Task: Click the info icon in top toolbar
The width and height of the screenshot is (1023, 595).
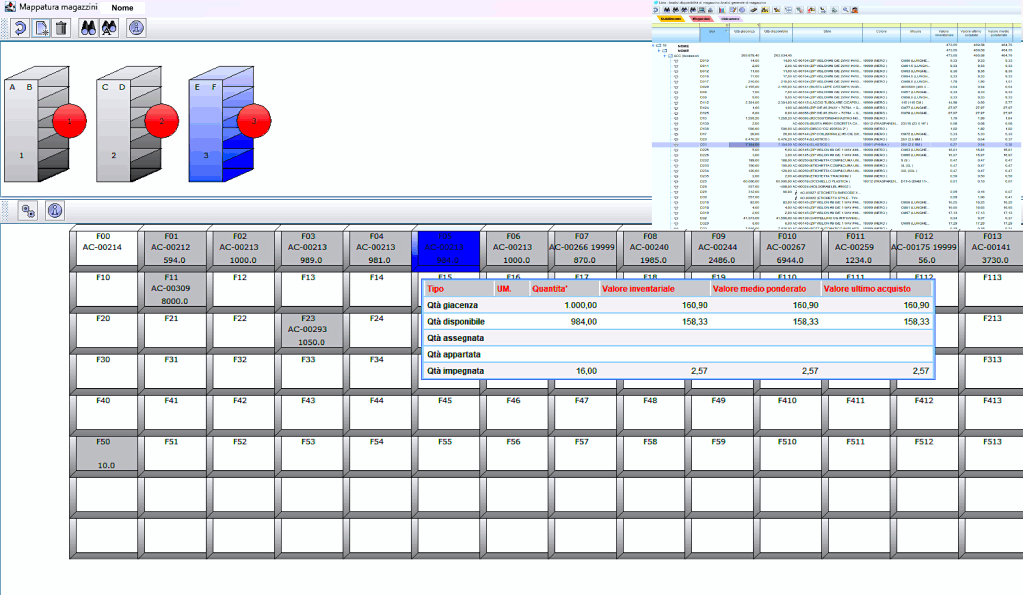Action: click(x=135, y=28)
